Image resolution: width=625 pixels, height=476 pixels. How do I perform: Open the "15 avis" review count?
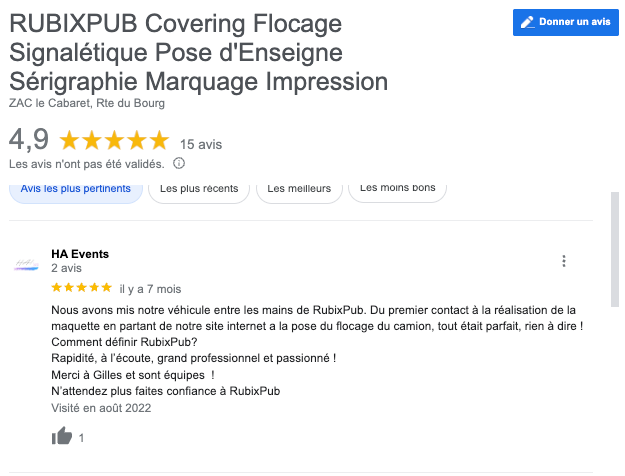click(200, 143)
